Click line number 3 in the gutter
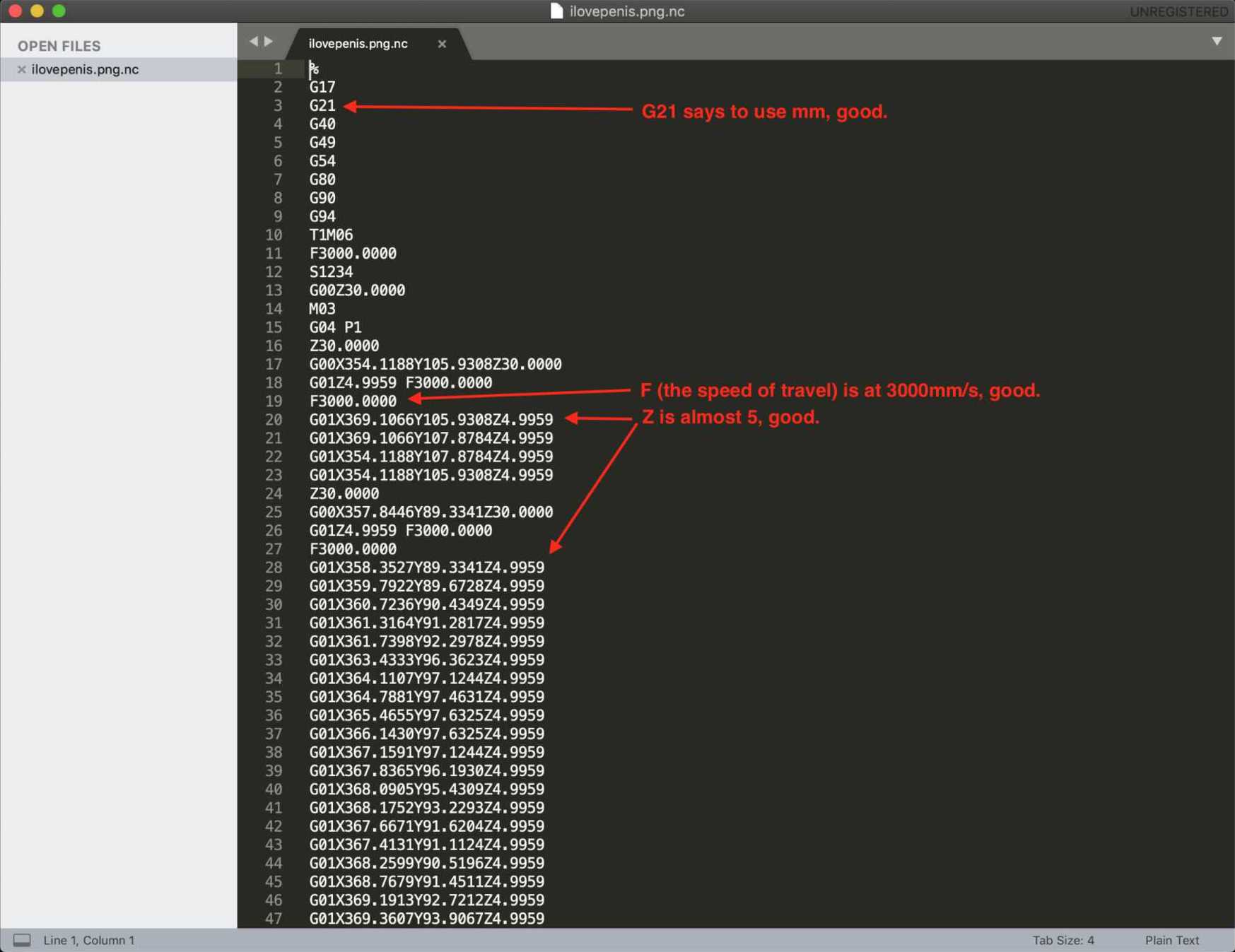 click(278, 105)
